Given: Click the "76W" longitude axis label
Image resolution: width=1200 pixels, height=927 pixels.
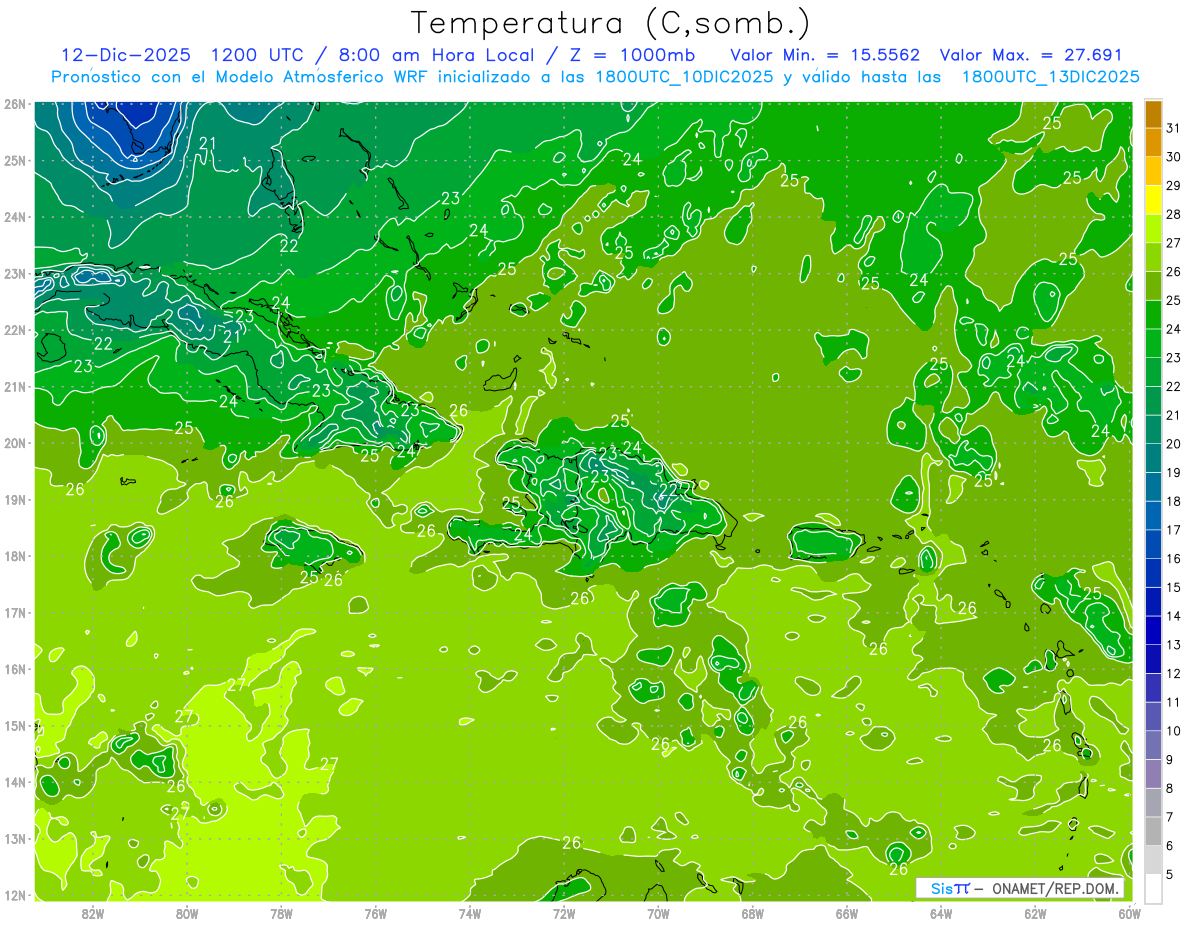Looking at the screenshot, I should (376, 913).
